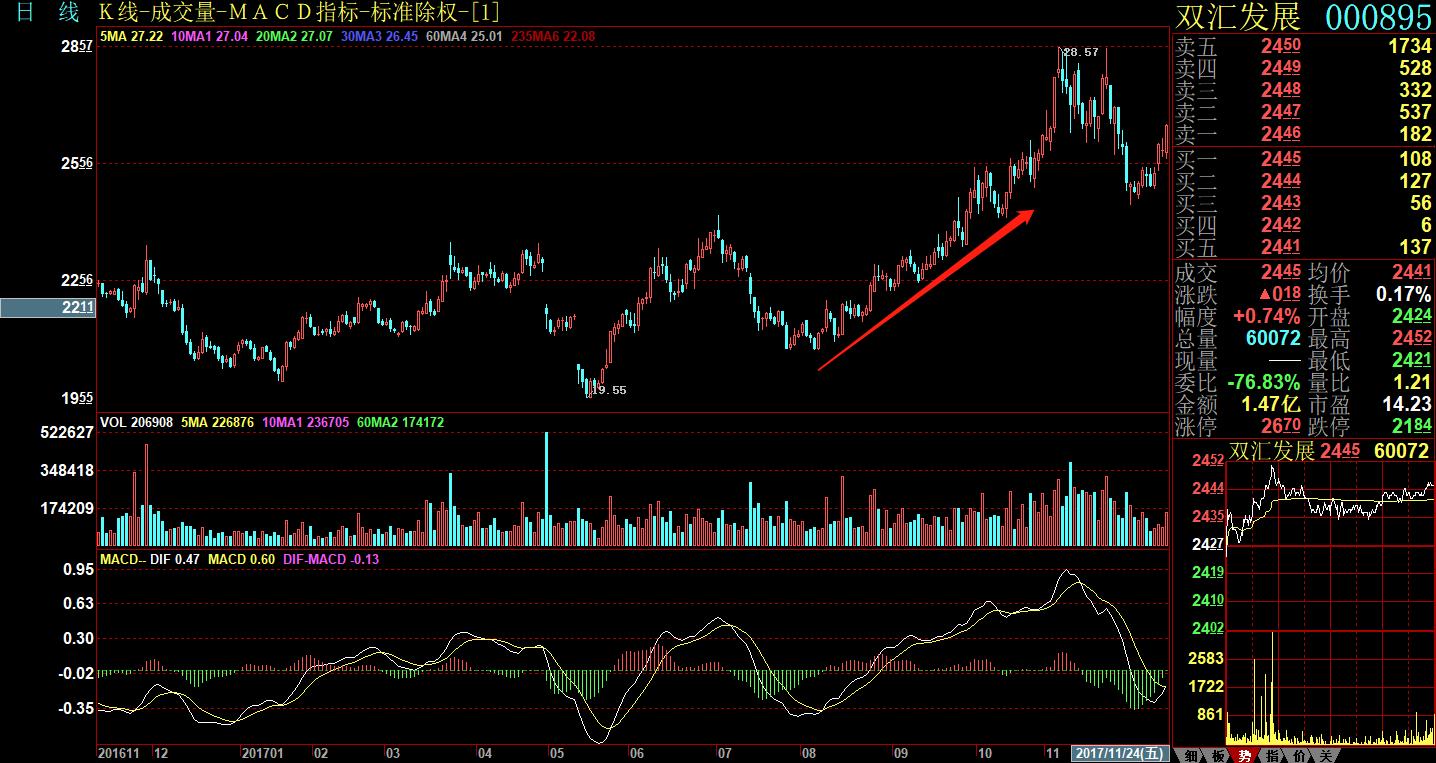The width and height of the screenshot is (1436, 763).
Task: Select the 买三 bid row
Action: pyautogui.click(x=1304, y=203)
